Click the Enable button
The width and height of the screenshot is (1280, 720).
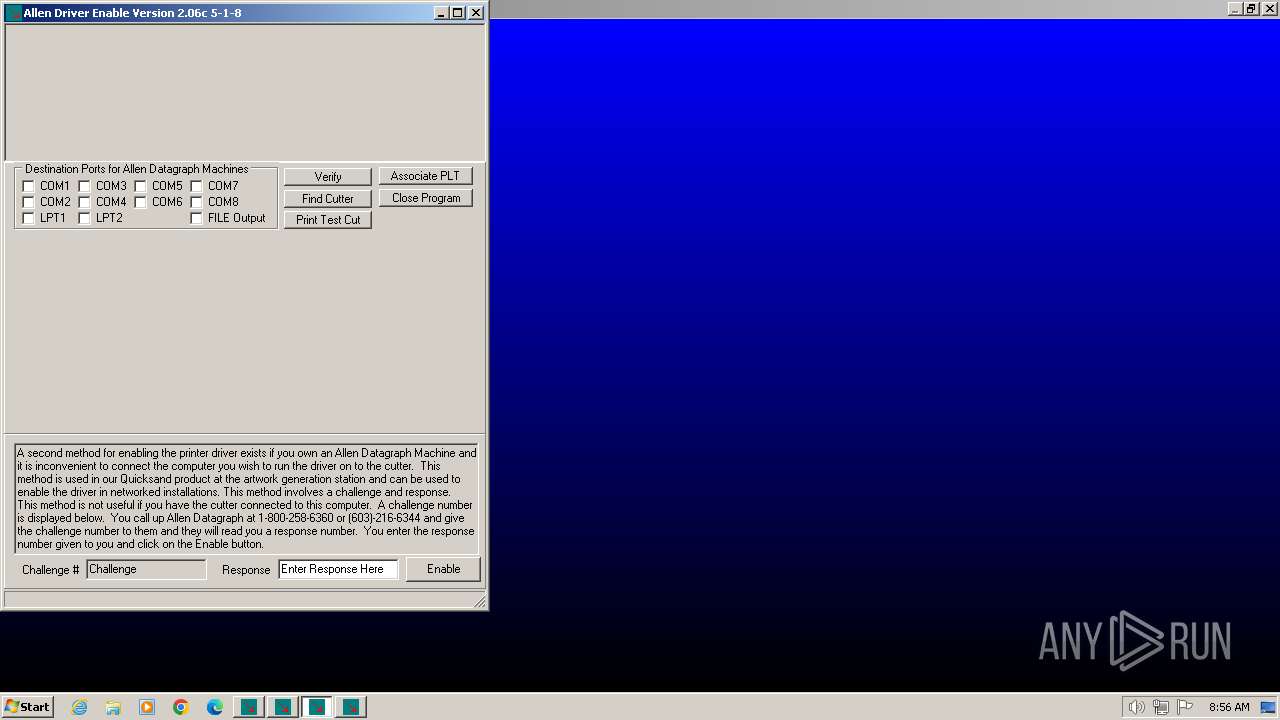(x=443, y=569)
